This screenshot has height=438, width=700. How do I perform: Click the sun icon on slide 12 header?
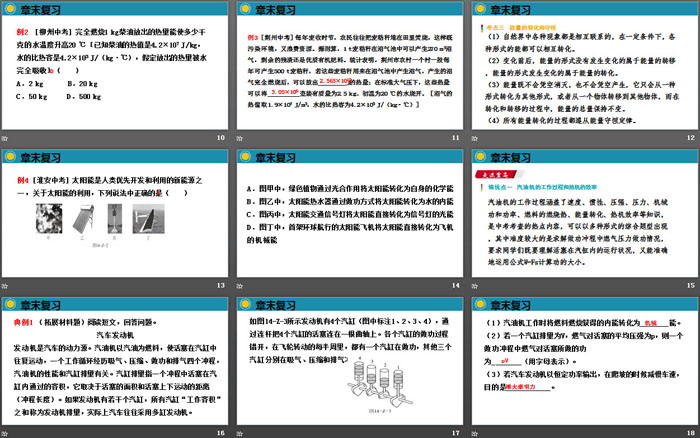point(482,11)
